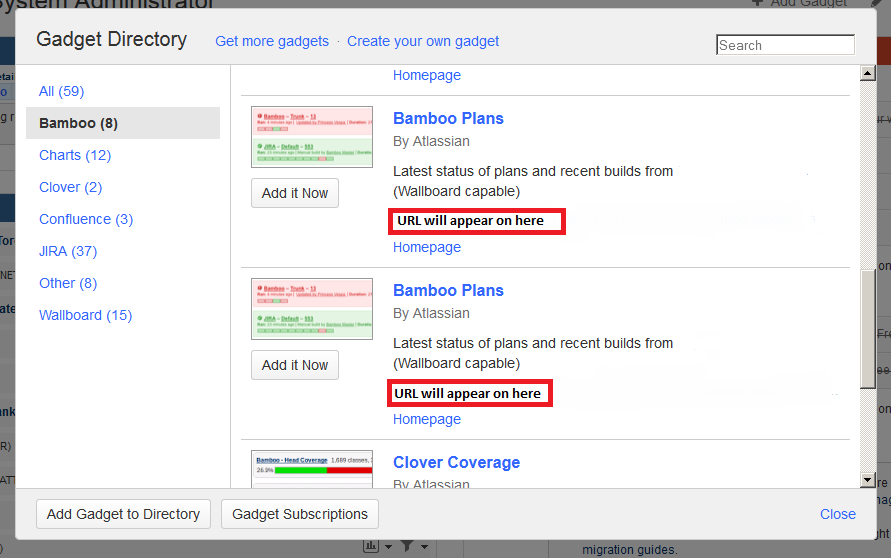891x558 pixels.
Task: Click first Bamboo Plans preview thumbnail
Action: [312, 137]
